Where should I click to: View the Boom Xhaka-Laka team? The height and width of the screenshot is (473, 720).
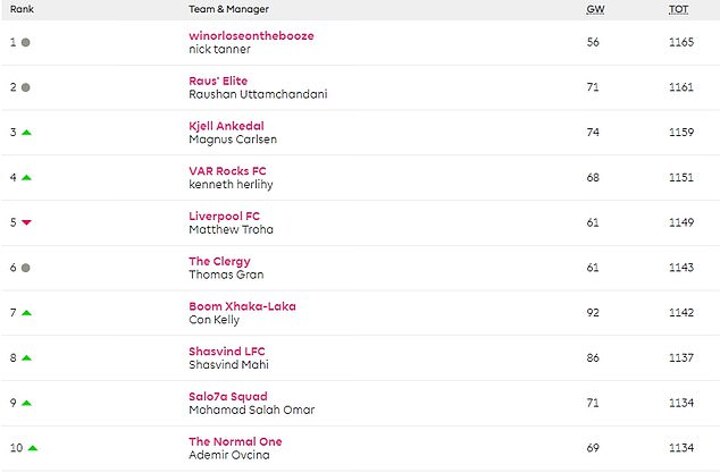[x=242, y=306]
